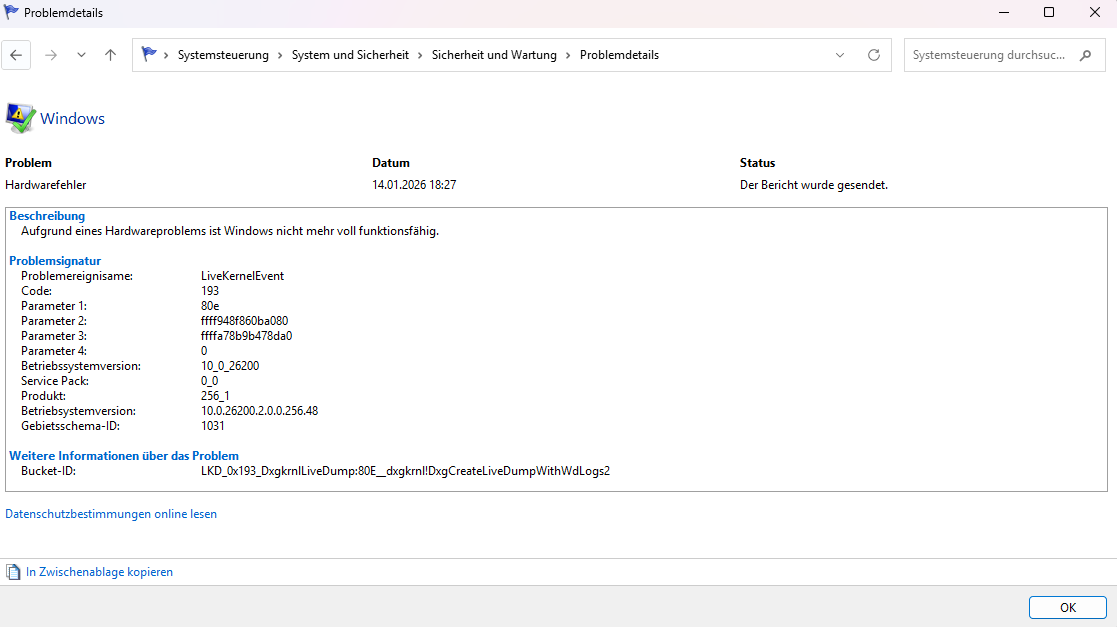Screen dimensions: 1117x627
Task: Open Datenschutzbestimmungen online lesen link
Action: click(110, 514)
